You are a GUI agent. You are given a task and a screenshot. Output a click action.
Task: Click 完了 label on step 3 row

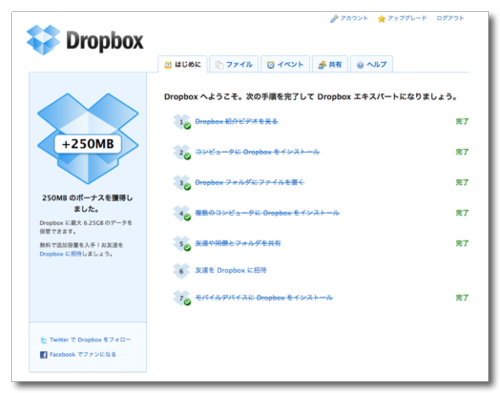pos(462,183)
